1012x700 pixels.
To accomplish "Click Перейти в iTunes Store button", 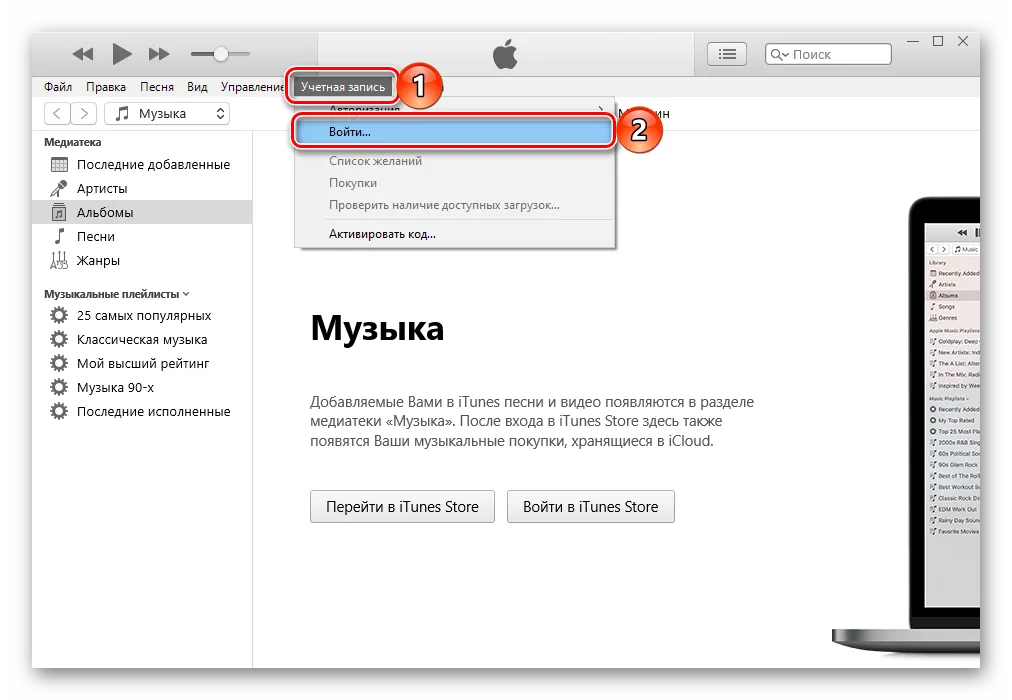I will (402, 507).
